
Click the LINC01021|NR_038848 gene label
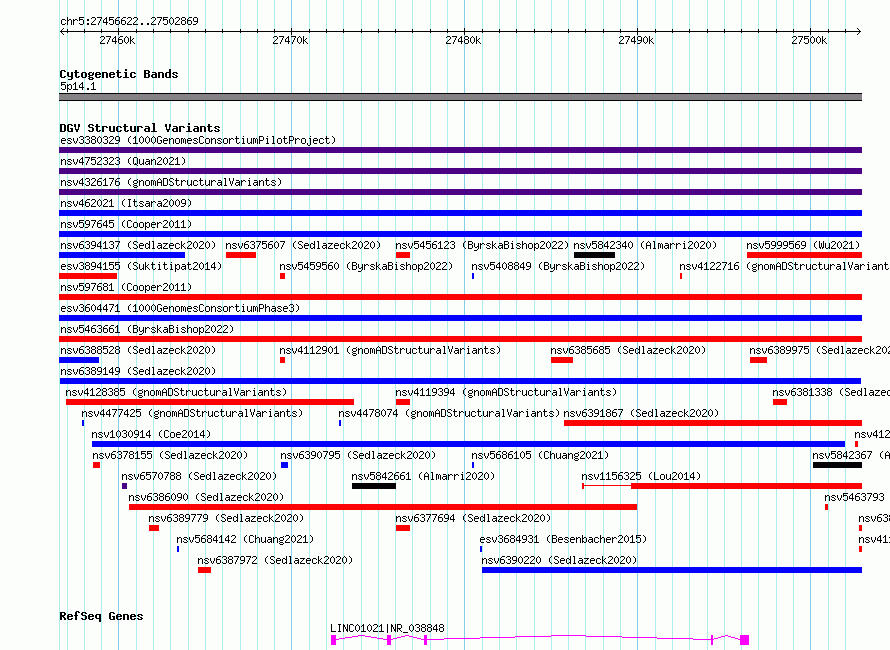(x=387, y=628)
